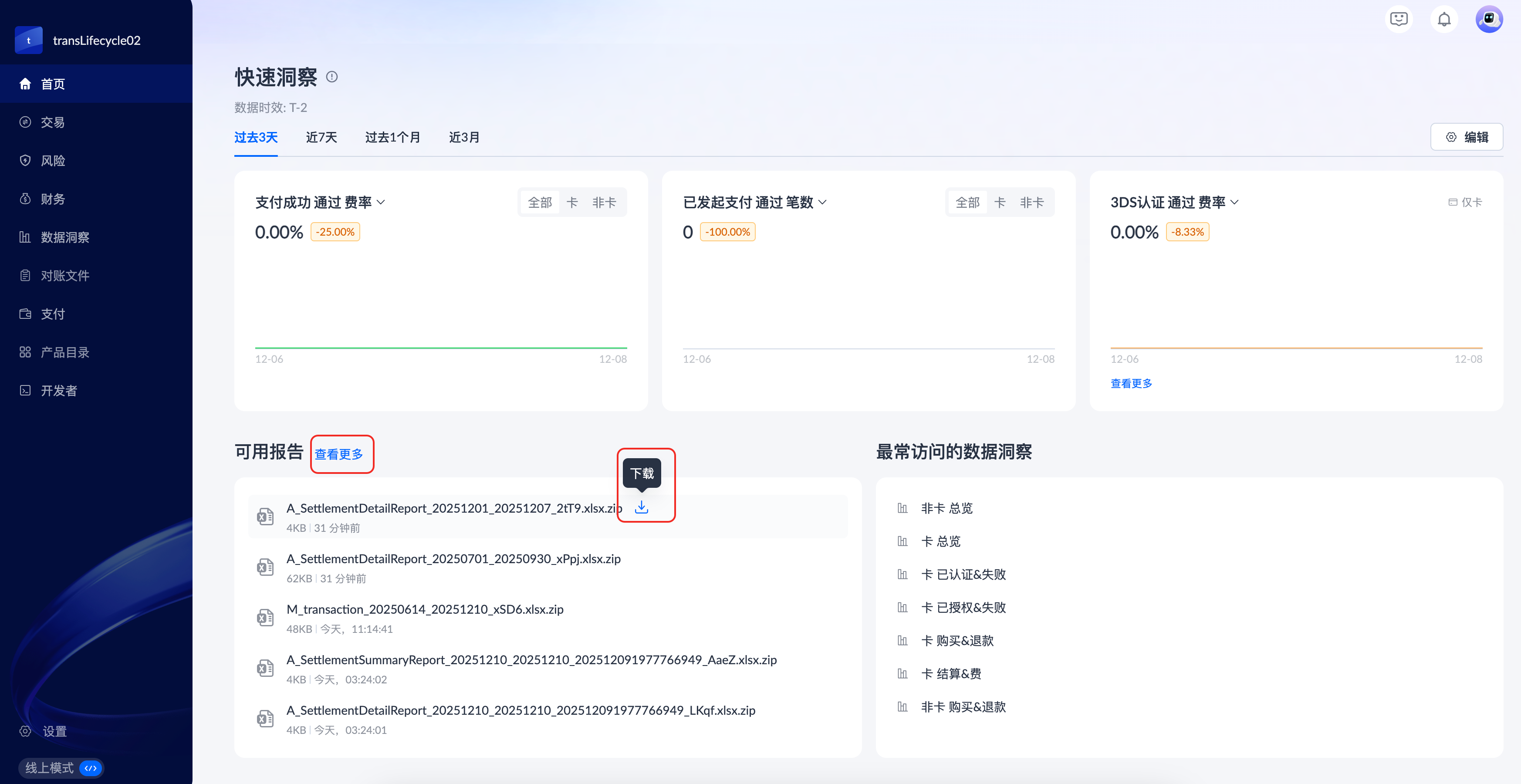The image size is (1521, 784).
Task: Open 设置 at sidebar bottom
Action: coord(54,731)
